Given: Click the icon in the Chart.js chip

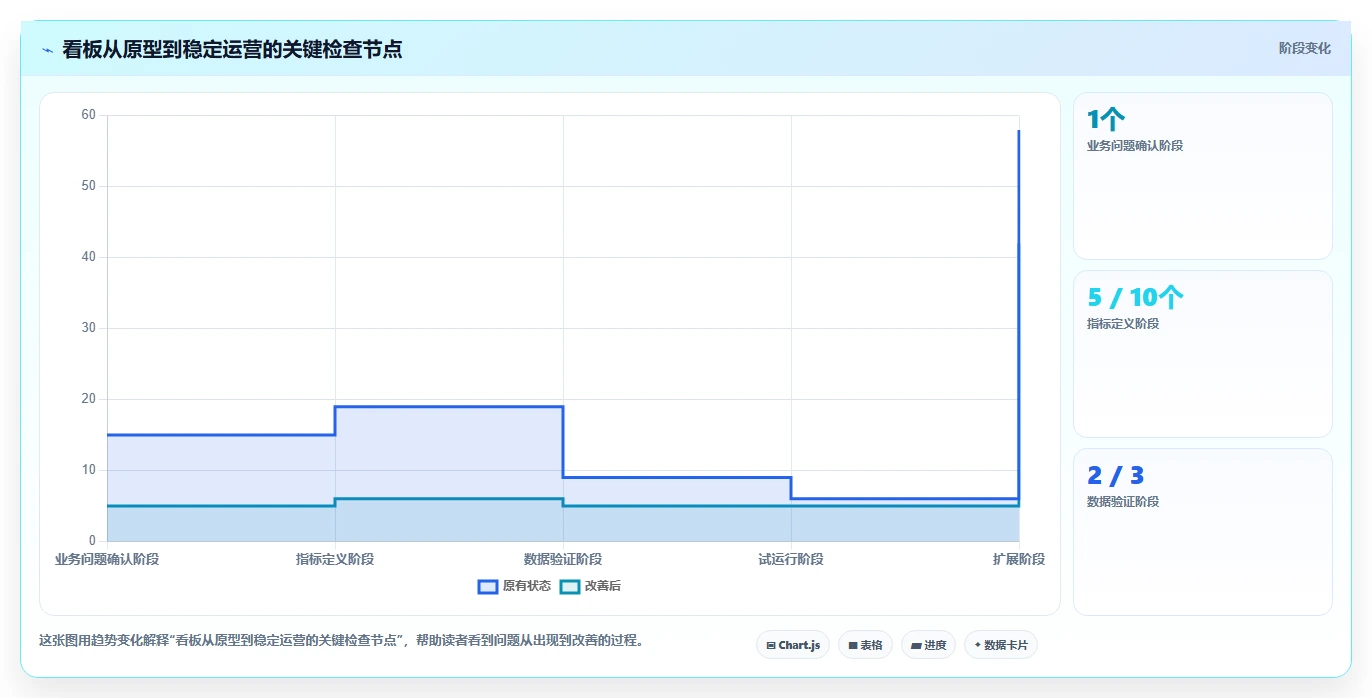Looking at the screenshot, I should [771, 646].
